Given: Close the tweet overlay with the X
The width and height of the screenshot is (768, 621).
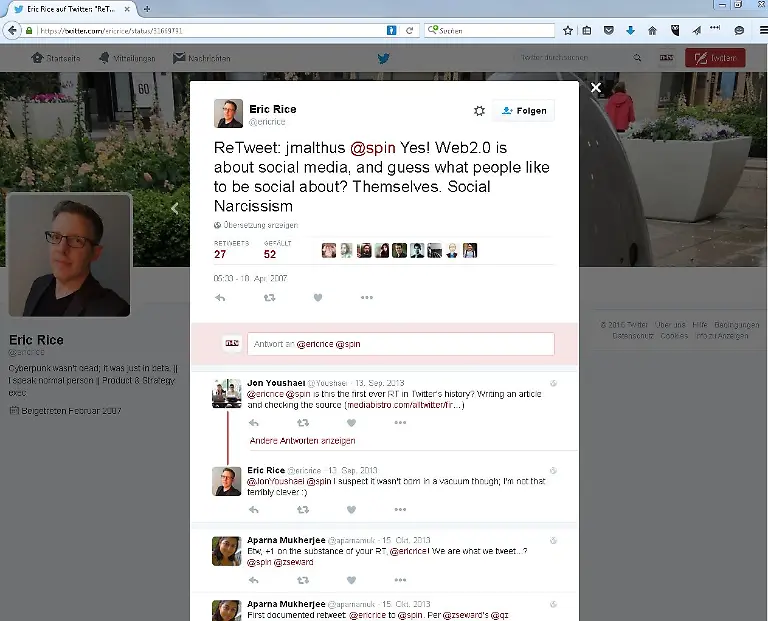Looking at the screenshot, I should point(596,88).
